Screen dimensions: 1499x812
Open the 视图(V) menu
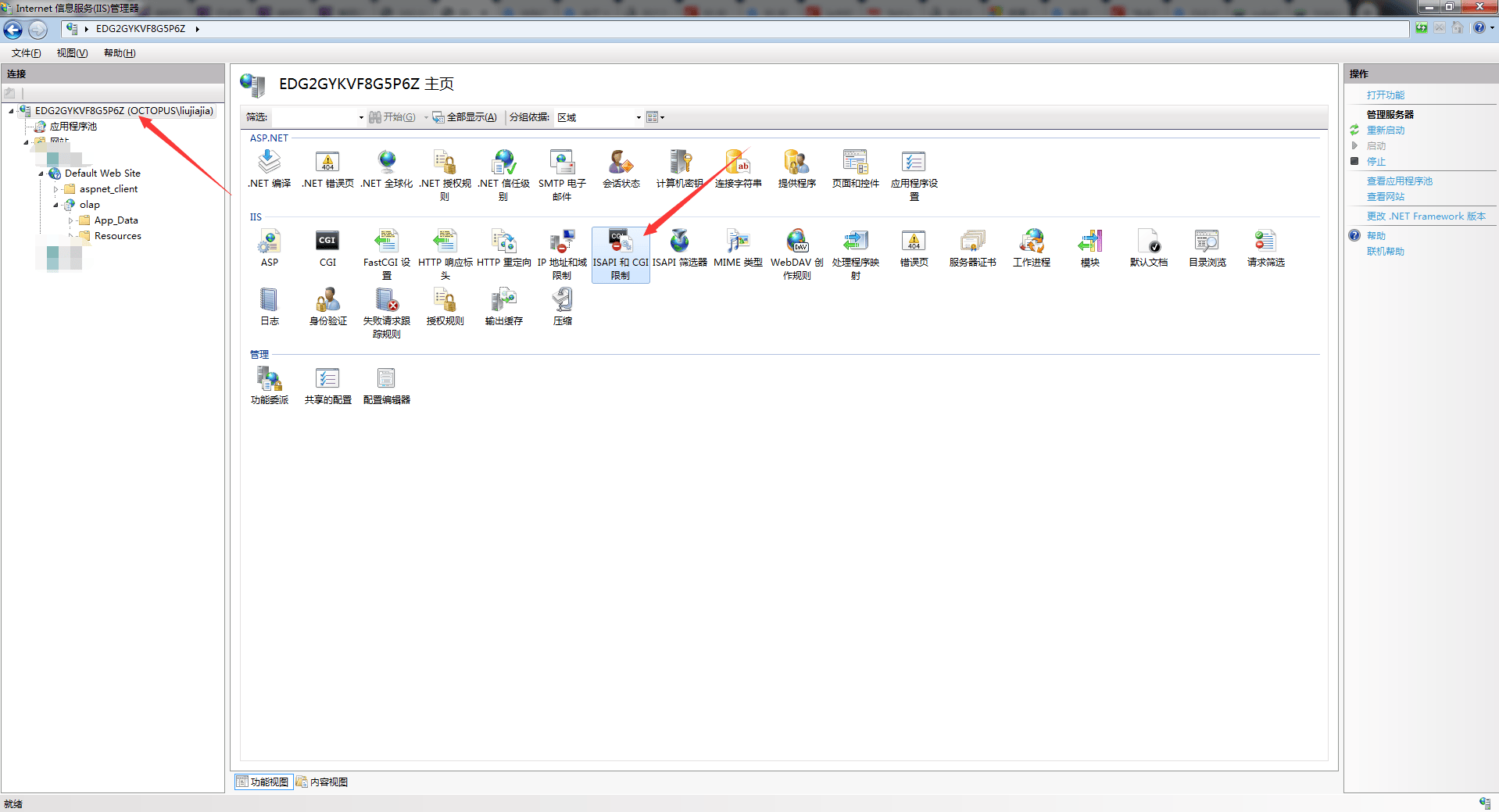72,53
